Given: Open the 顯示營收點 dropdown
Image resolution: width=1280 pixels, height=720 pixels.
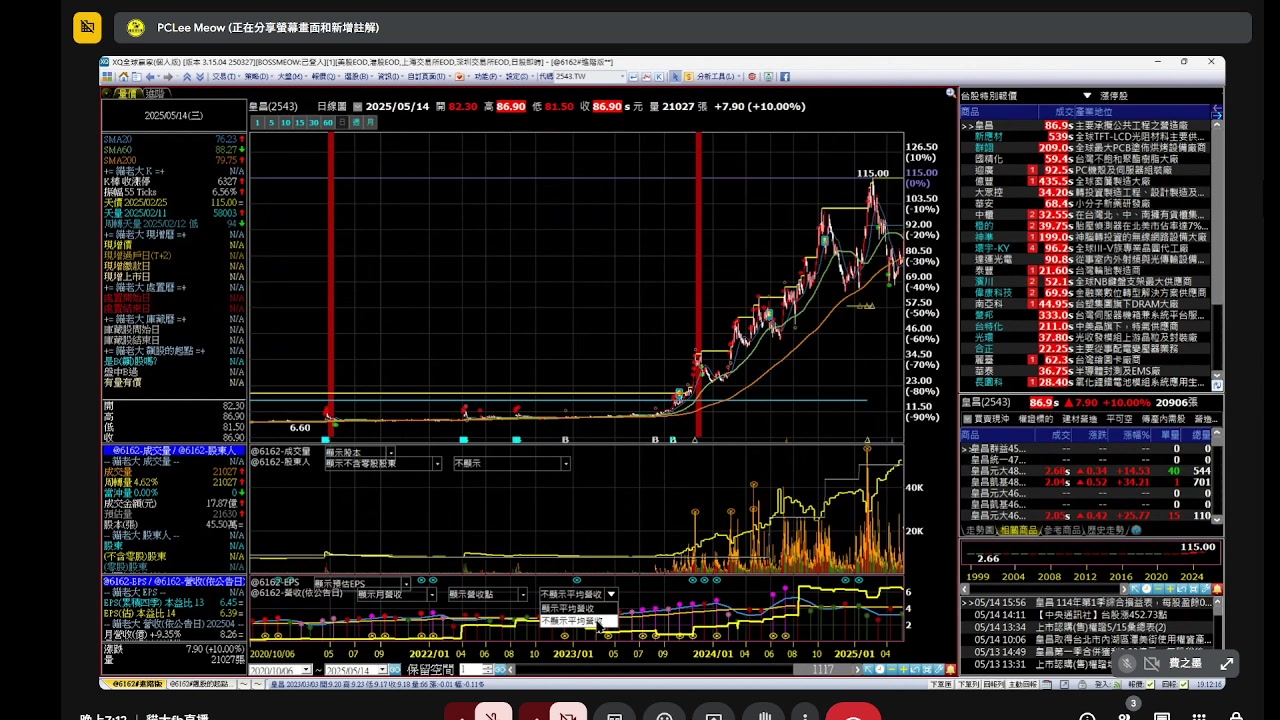Looking at the screenshot, I should click(x=488, y=594).
